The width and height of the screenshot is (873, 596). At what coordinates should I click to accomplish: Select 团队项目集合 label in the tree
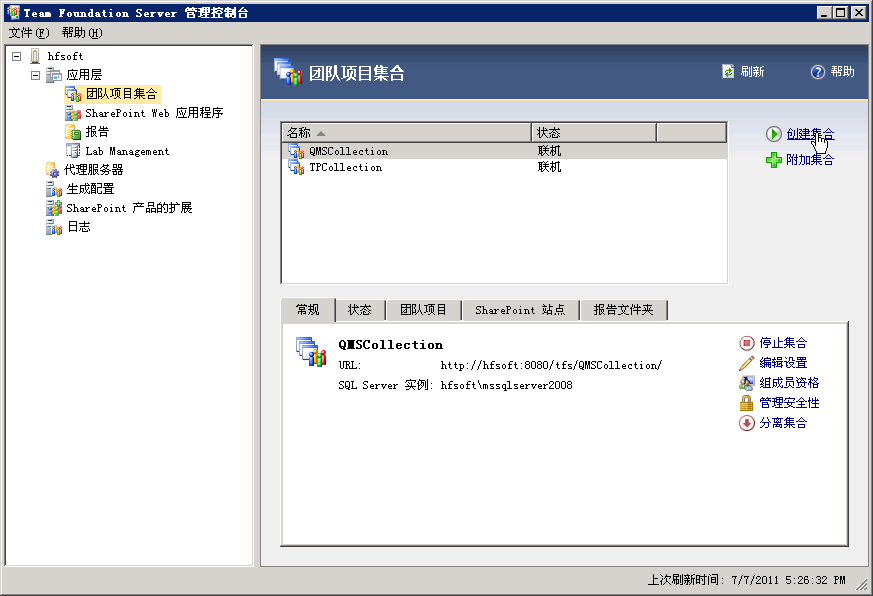122,94
